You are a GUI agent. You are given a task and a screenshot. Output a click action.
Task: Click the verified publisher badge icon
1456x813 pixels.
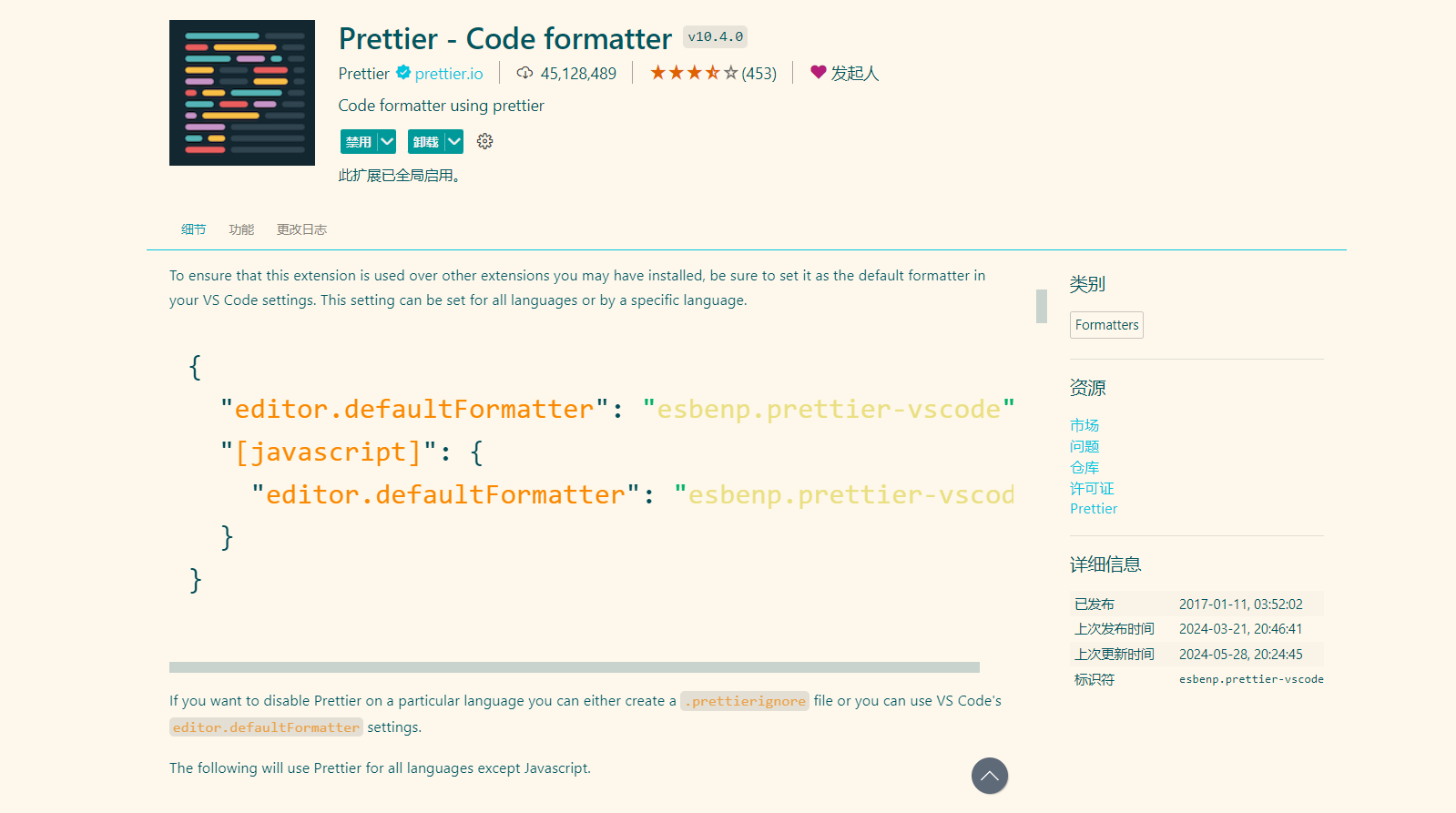(x=403, y=73)
